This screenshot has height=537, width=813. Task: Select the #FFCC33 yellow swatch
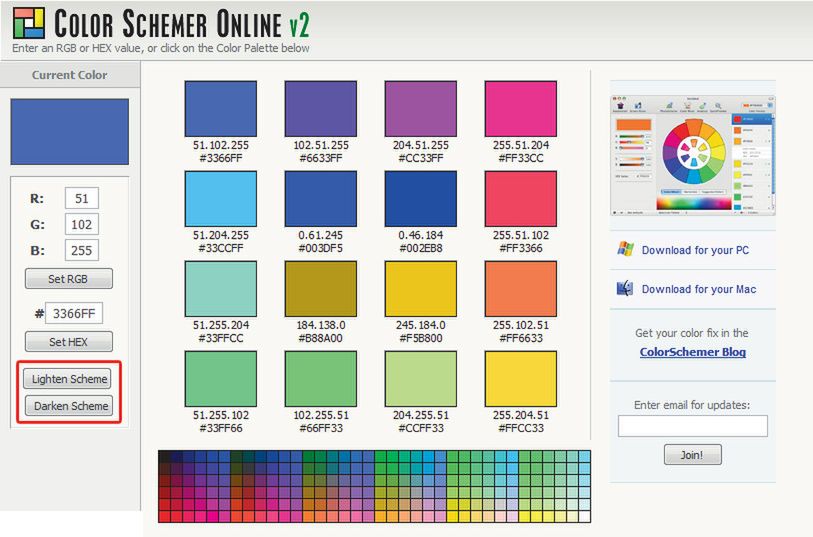pos(521,379)
